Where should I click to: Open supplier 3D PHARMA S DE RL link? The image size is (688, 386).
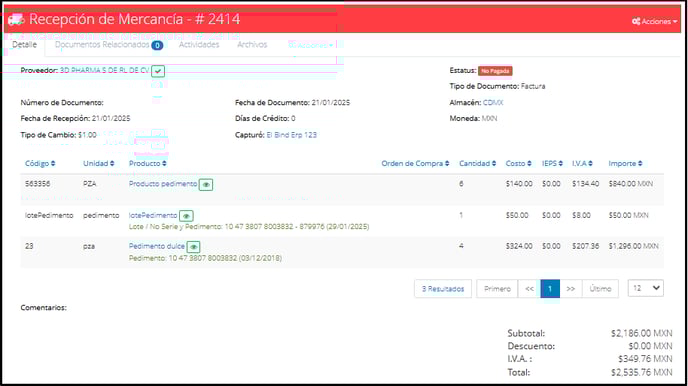[104, 70]
